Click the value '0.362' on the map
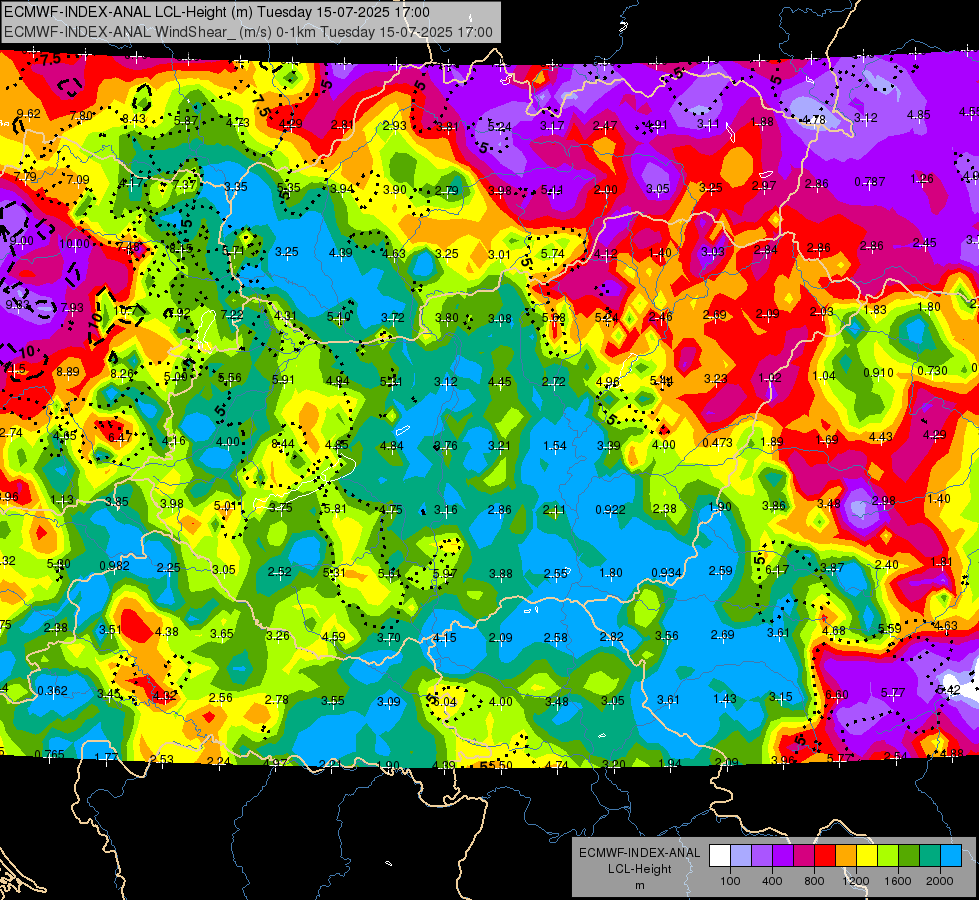The width and height of the screenshot is (979, 900). pyautogui.click(x=52, y=691)
